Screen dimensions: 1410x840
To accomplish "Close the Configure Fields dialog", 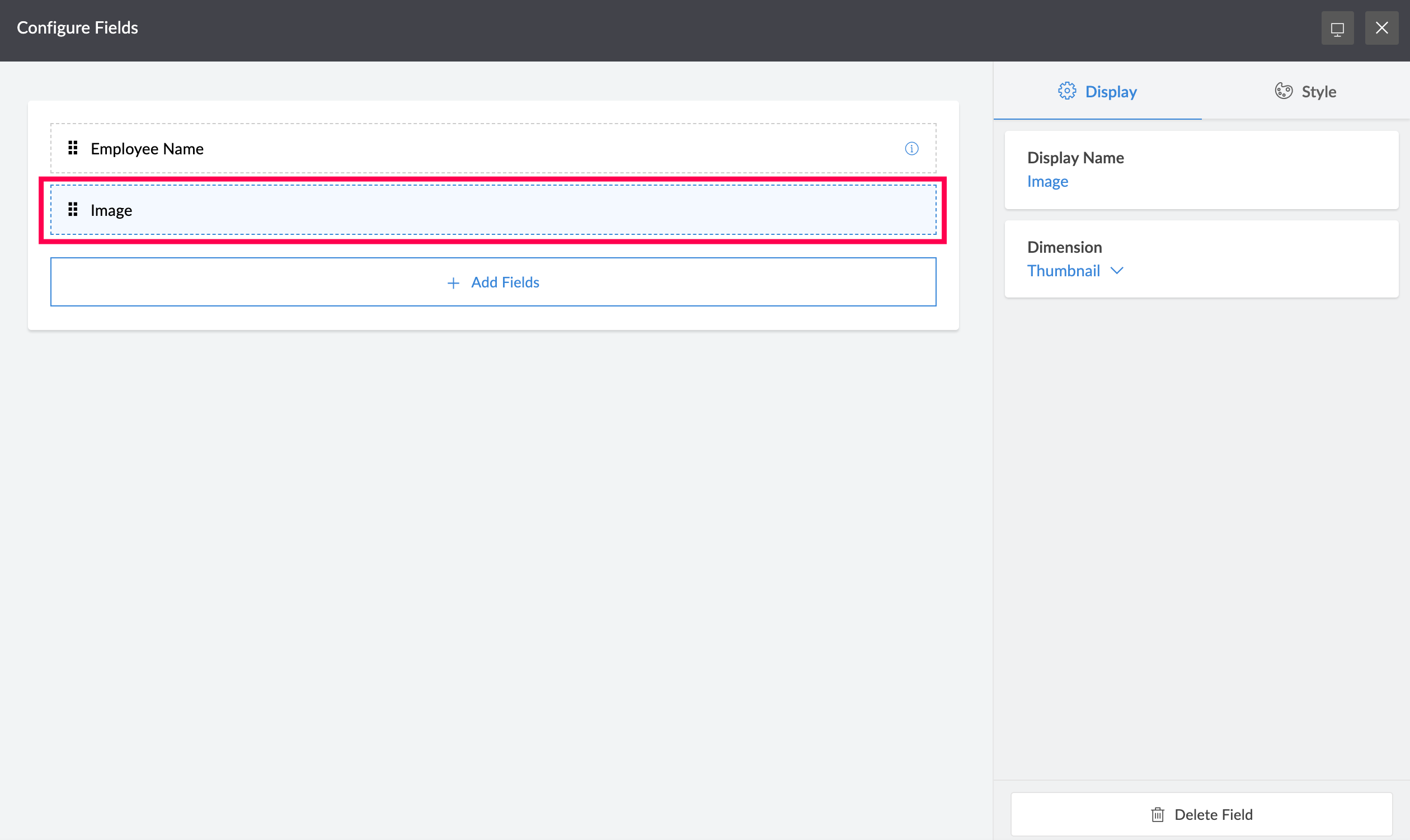I will point(1381,29).
